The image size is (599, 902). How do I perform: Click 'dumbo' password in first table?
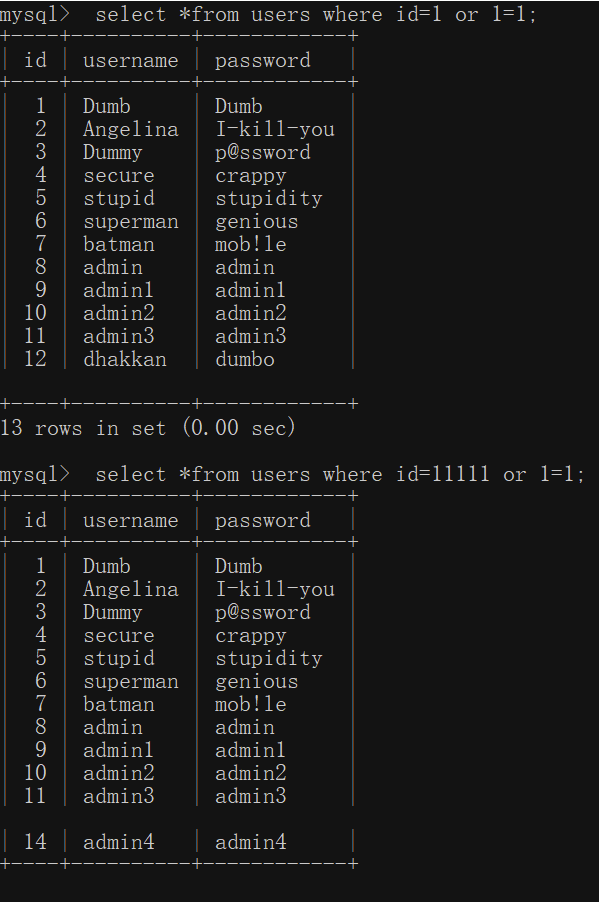[245, 359]
